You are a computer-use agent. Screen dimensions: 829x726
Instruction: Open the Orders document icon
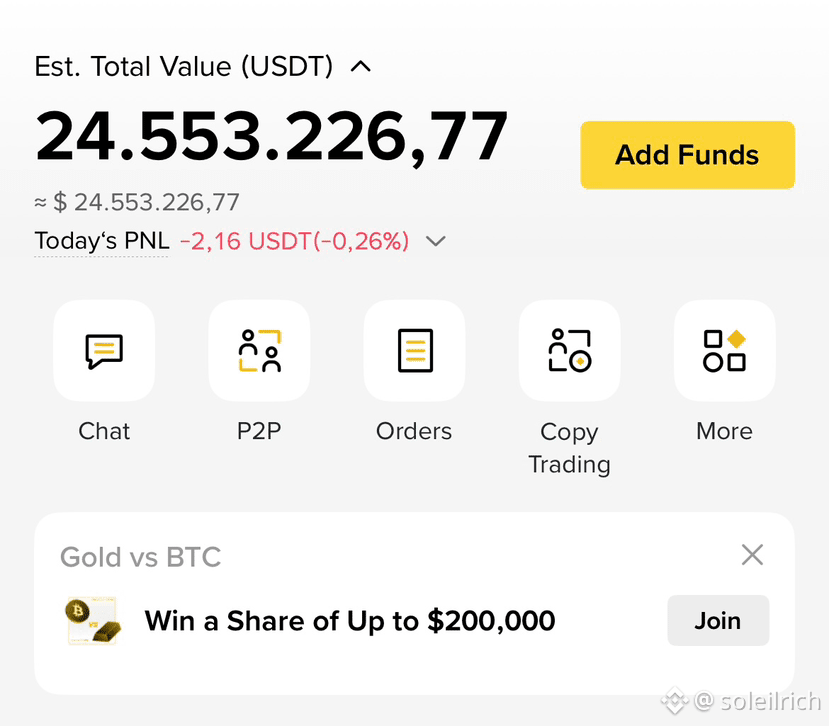[414, 351]
